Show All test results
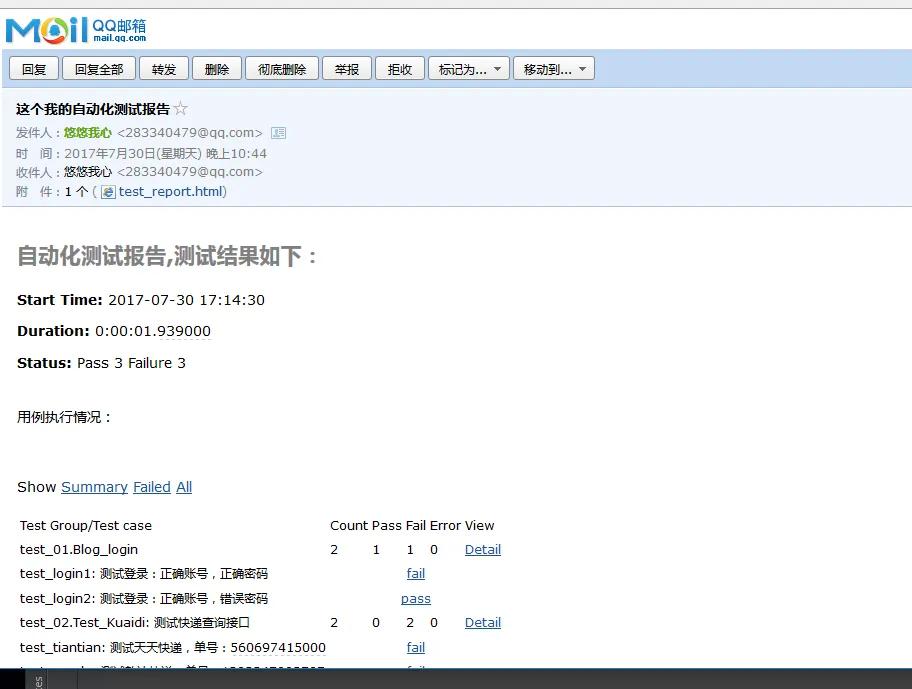 pyautogui.click(x=184, y=487)
